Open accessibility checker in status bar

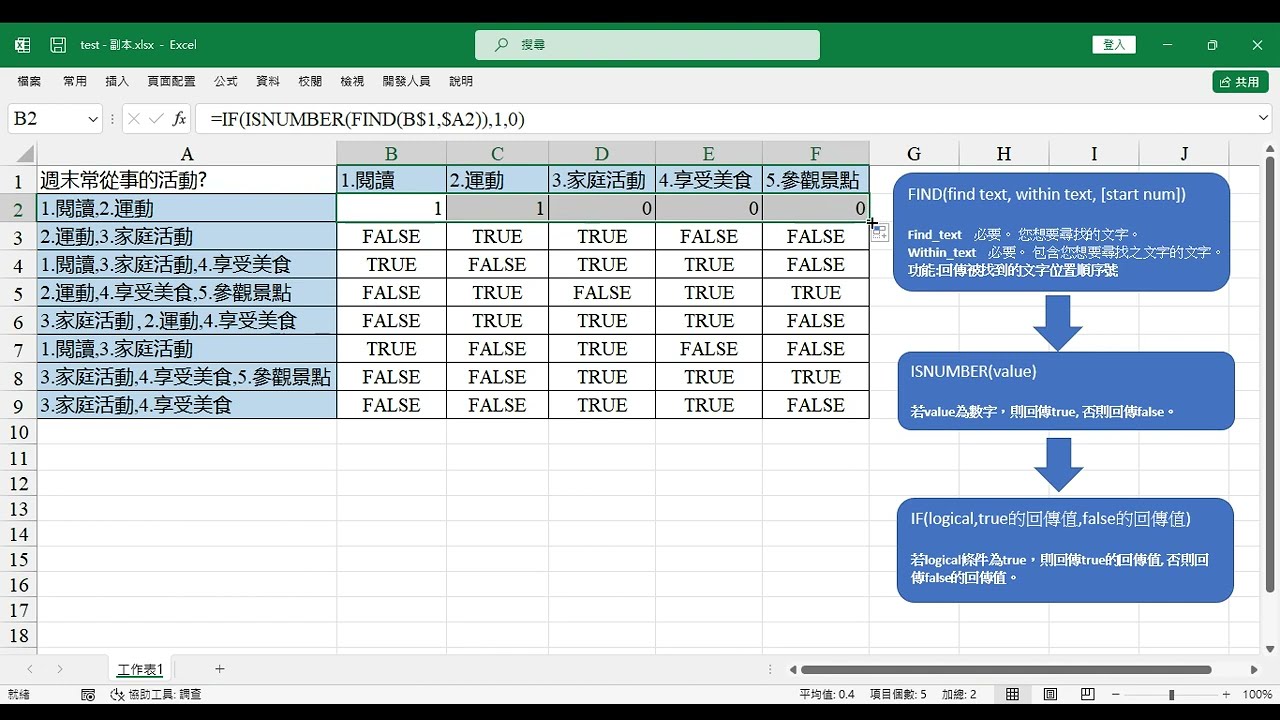coord(155,694)
